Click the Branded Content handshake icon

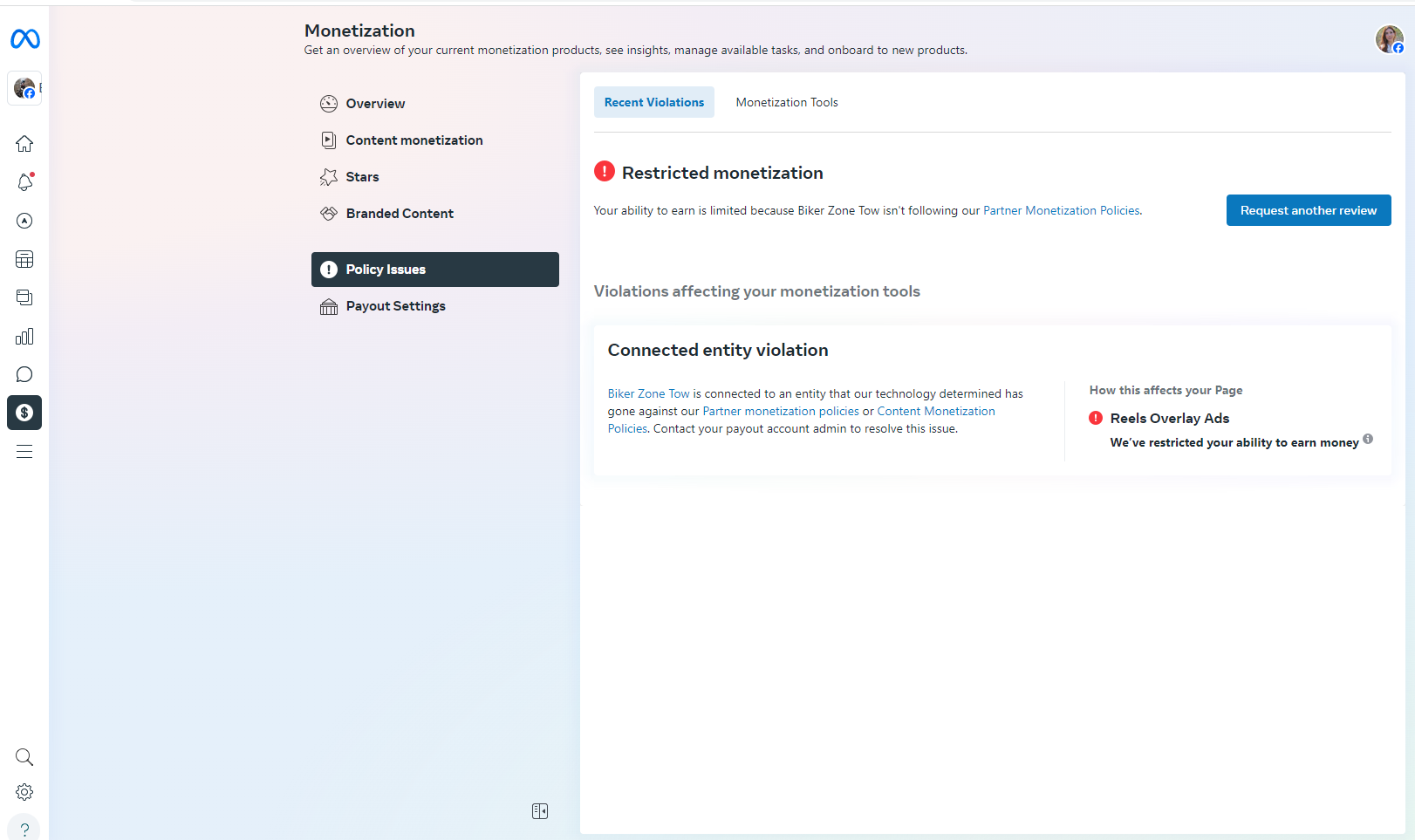(329, 214)
